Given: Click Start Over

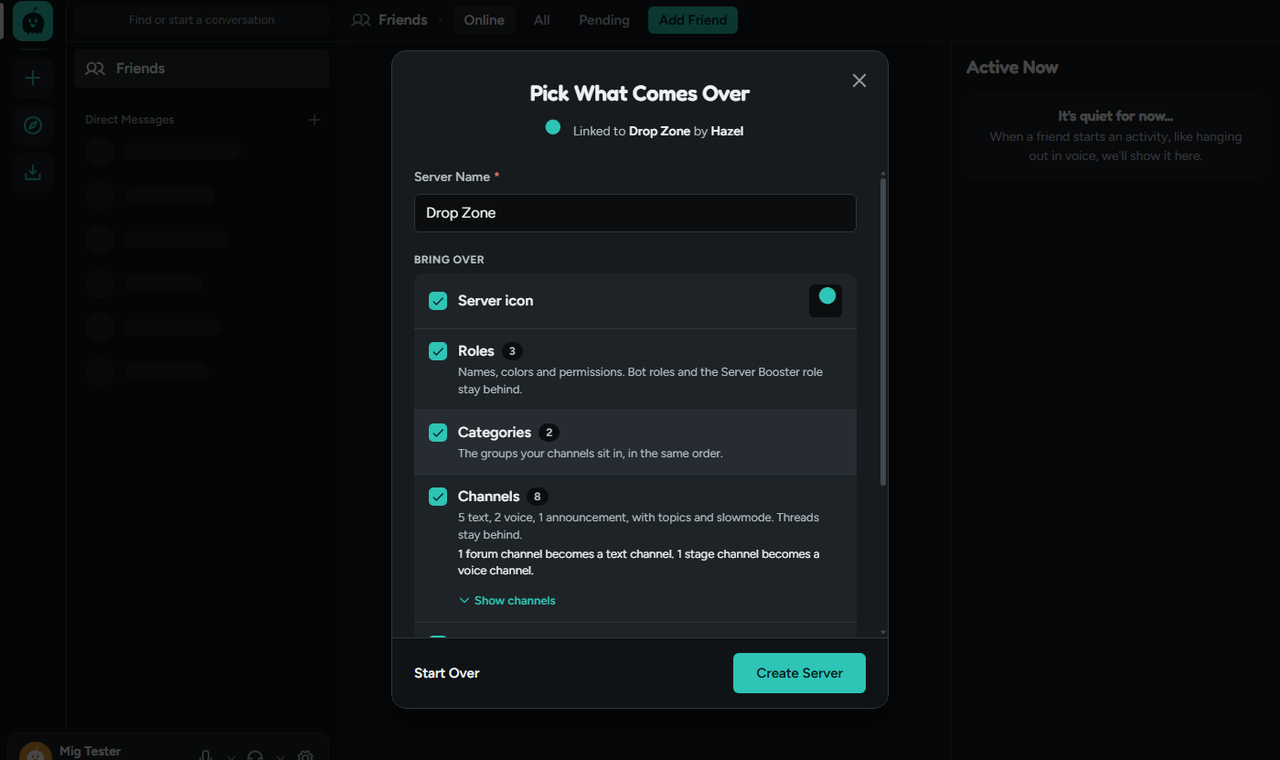Looking at the screenshot, I should tap(447, 673).
